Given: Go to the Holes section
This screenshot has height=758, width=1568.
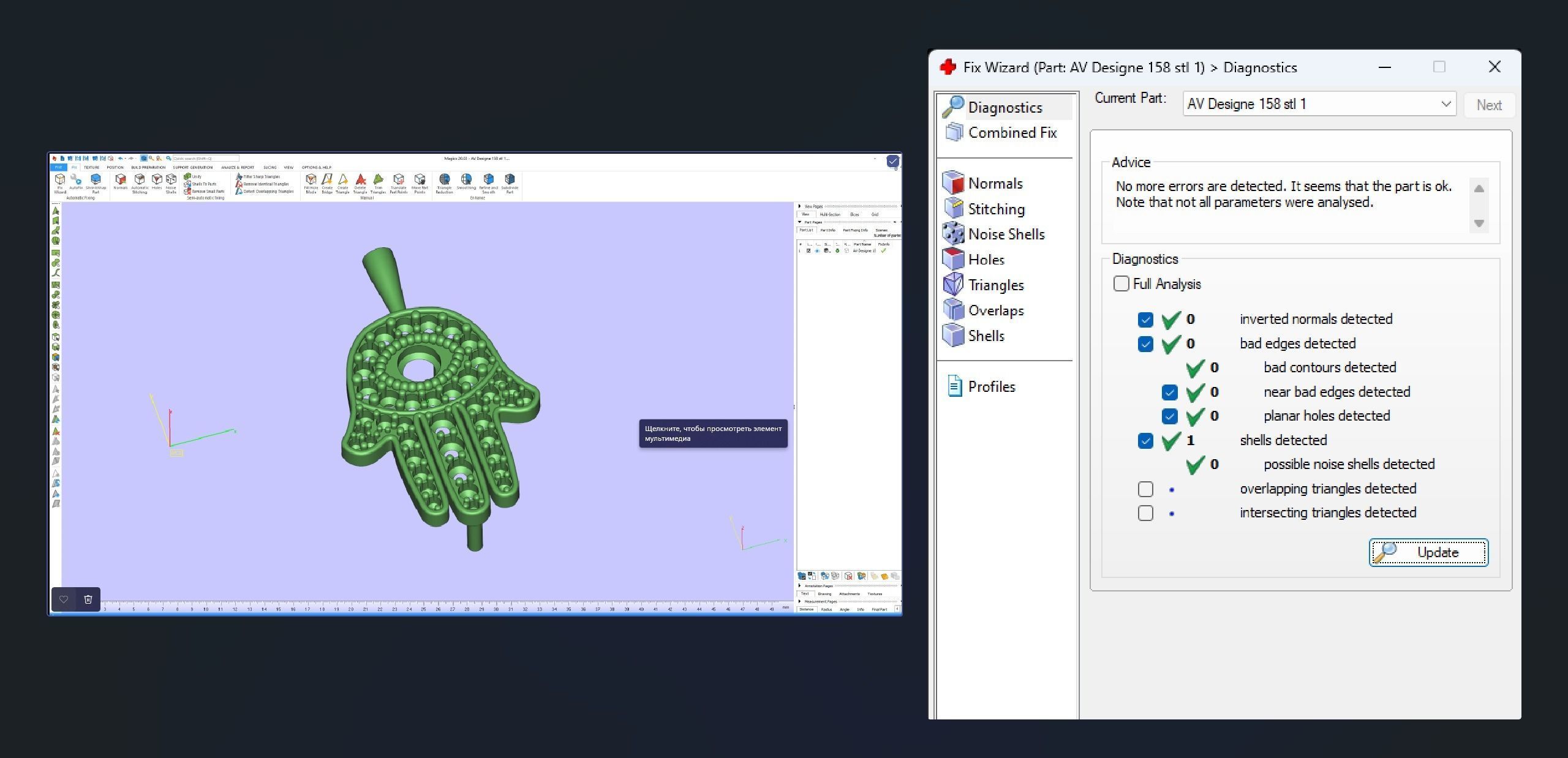Looking at the screenshot, I should click(986, 260).
